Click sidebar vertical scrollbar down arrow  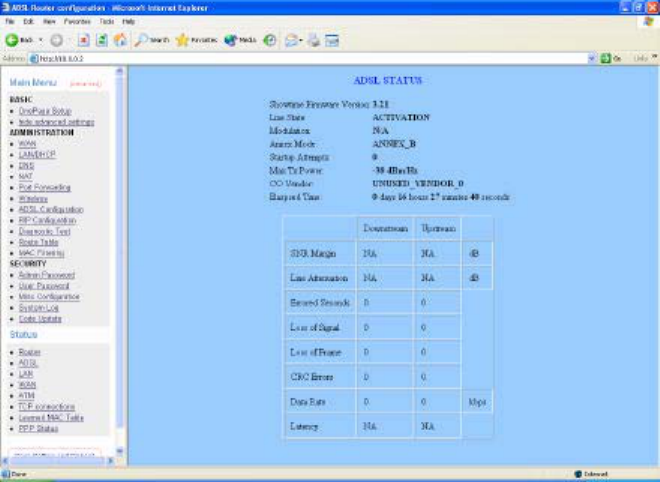tap(120, 451)
